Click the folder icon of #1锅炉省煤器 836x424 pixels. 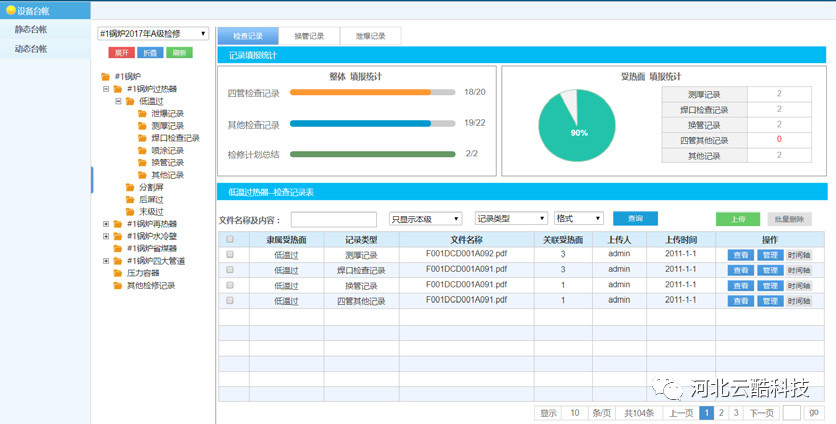tap(118, 249)
